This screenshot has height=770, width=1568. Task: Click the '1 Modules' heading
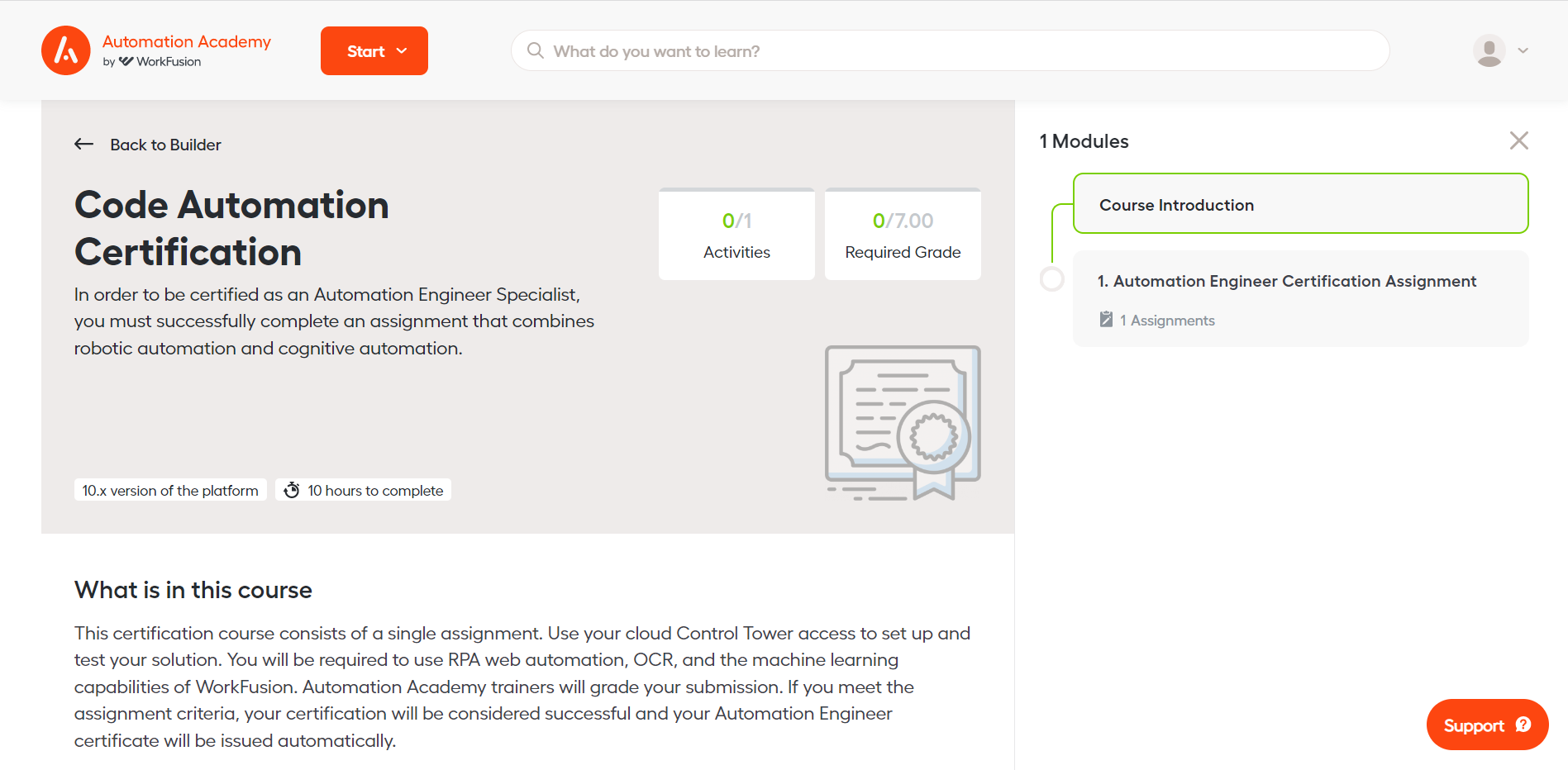coord(1084,141)
